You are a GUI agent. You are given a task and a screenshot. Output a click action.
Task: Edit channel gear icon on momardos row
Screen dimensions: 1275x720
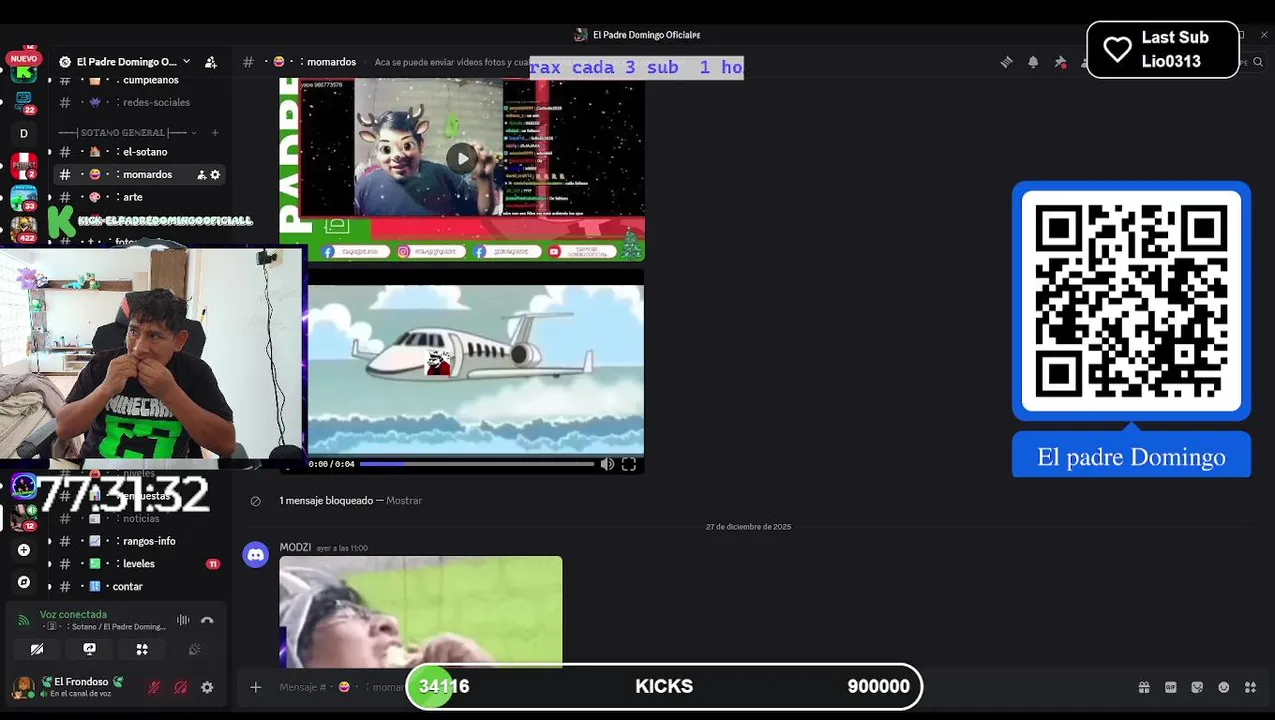[215, 174]
